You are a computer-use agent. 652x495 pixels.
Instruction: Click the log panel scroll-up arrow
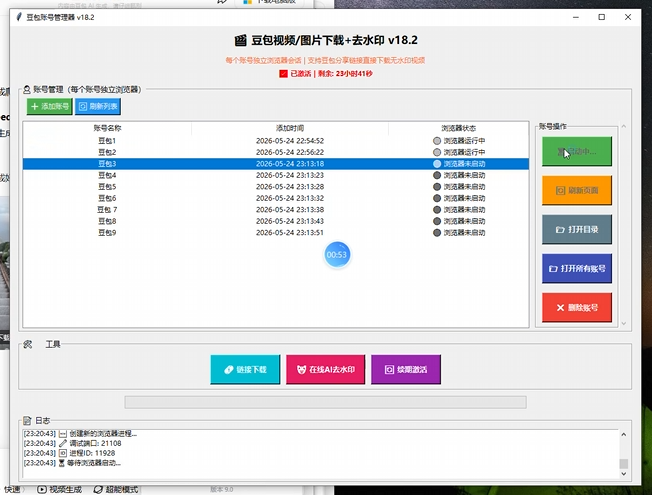624,435
